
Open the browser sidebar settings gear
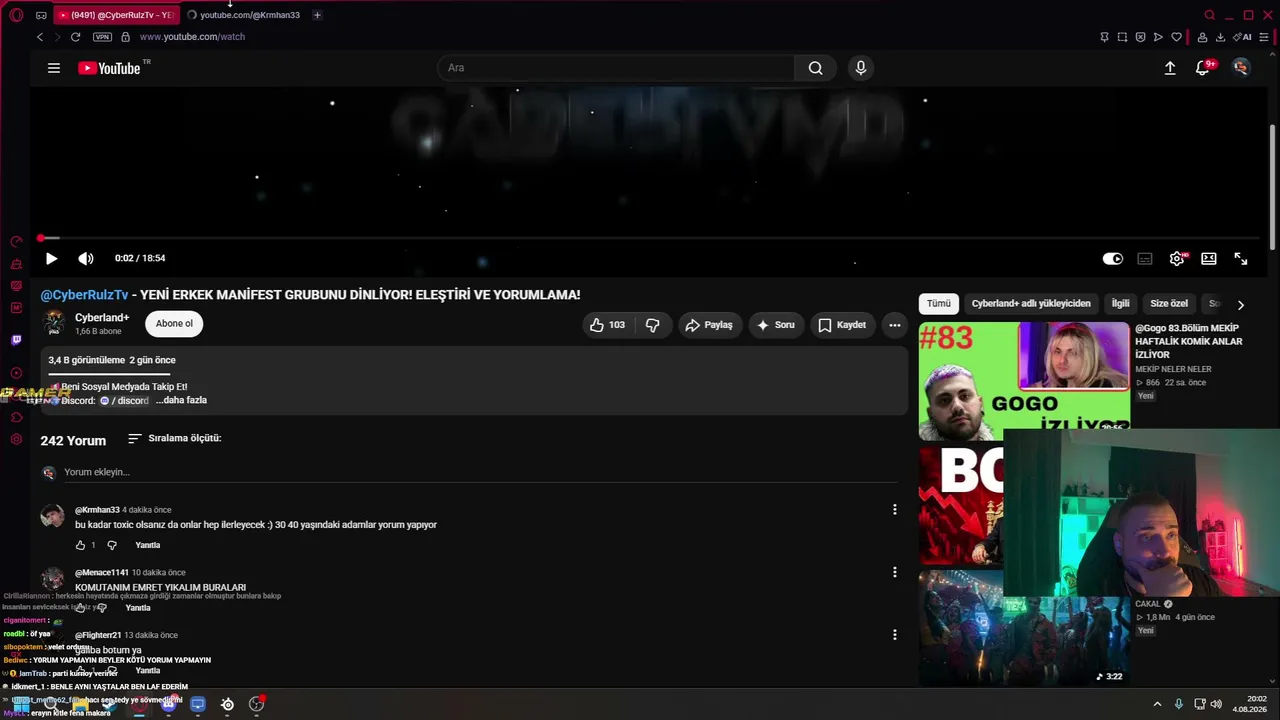pos(16,439)
